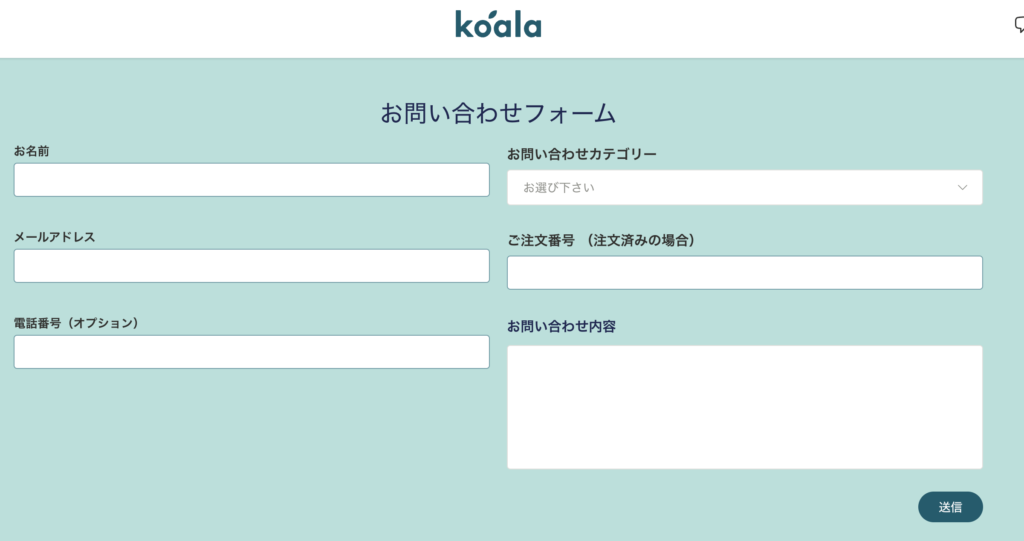Click the メールアドレス field label
1024x541 pixels.
point(55,237)
